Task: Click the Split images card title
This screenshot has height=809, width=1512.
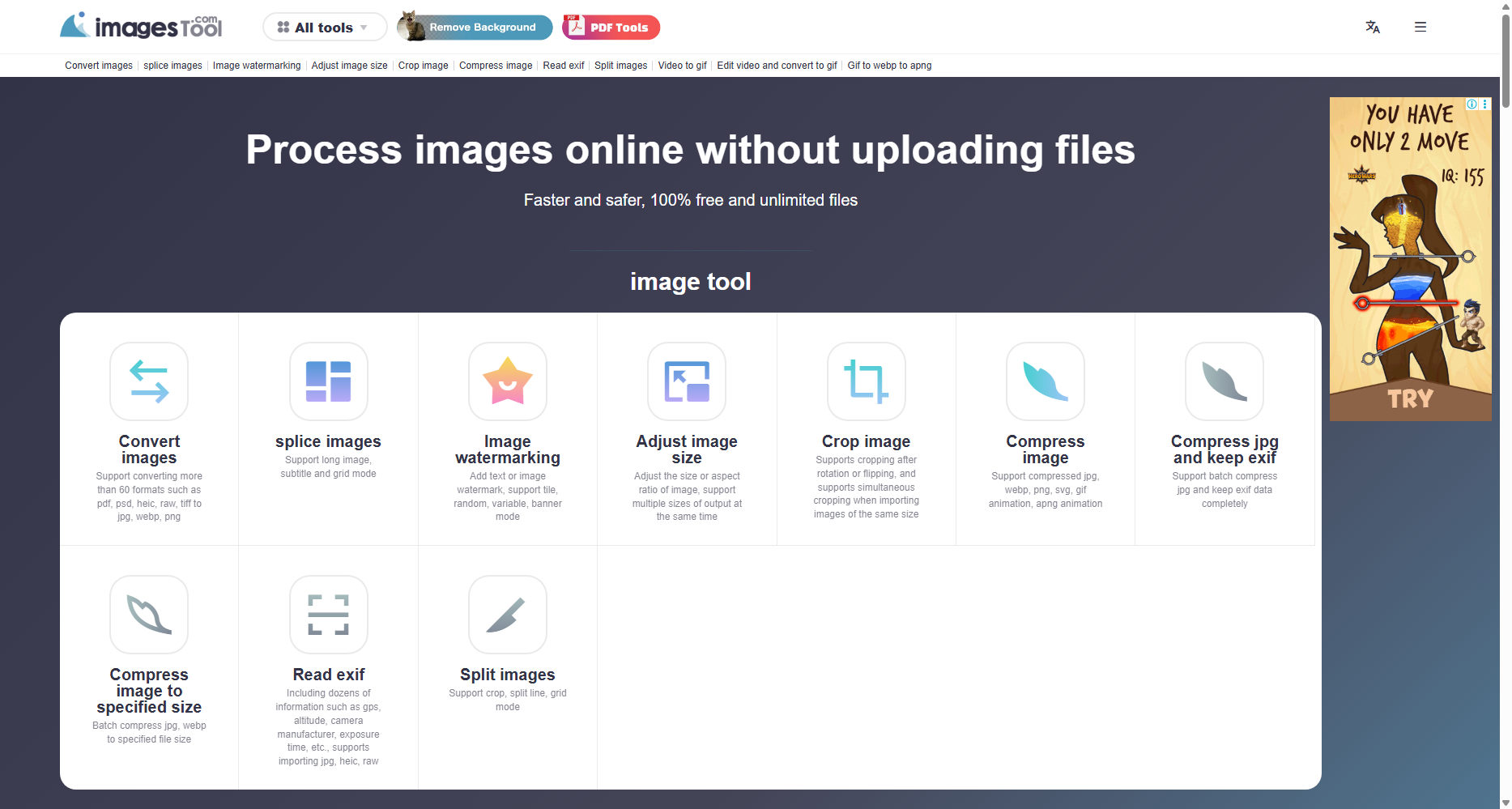Action: coord(508,675)
